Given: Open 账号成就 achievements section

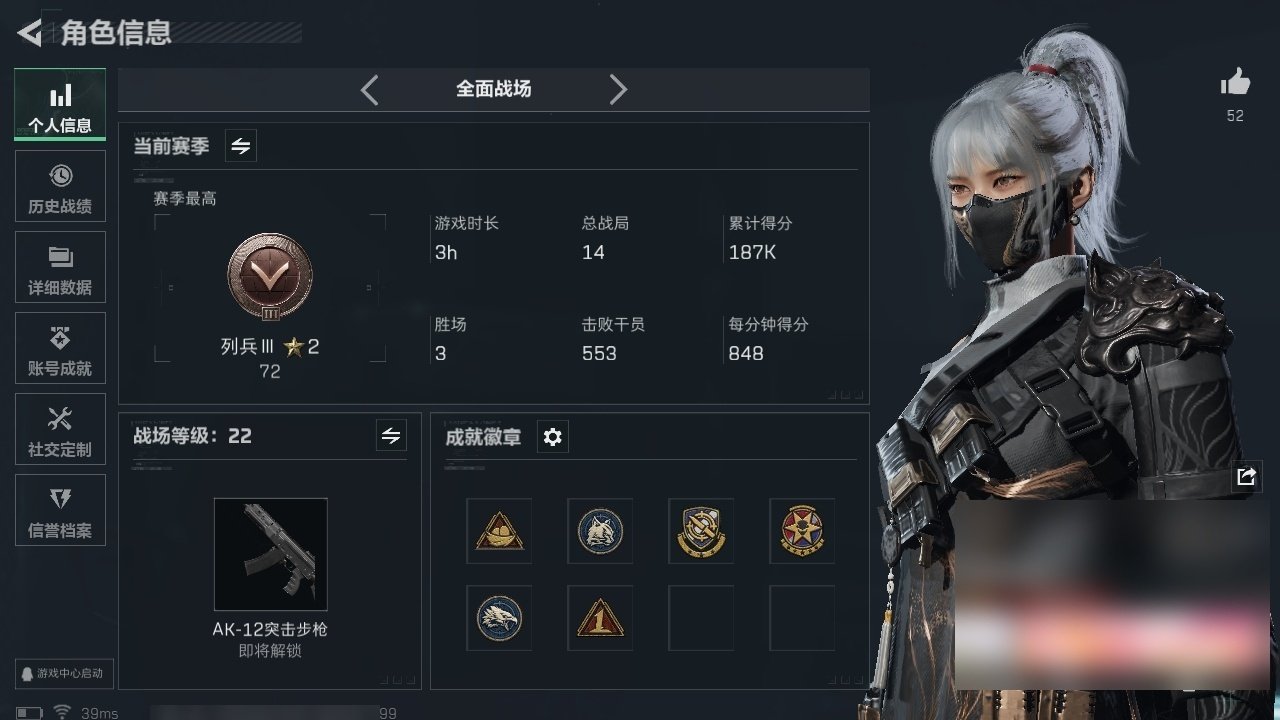Looking at the screenshot, I should click(60, 348).
